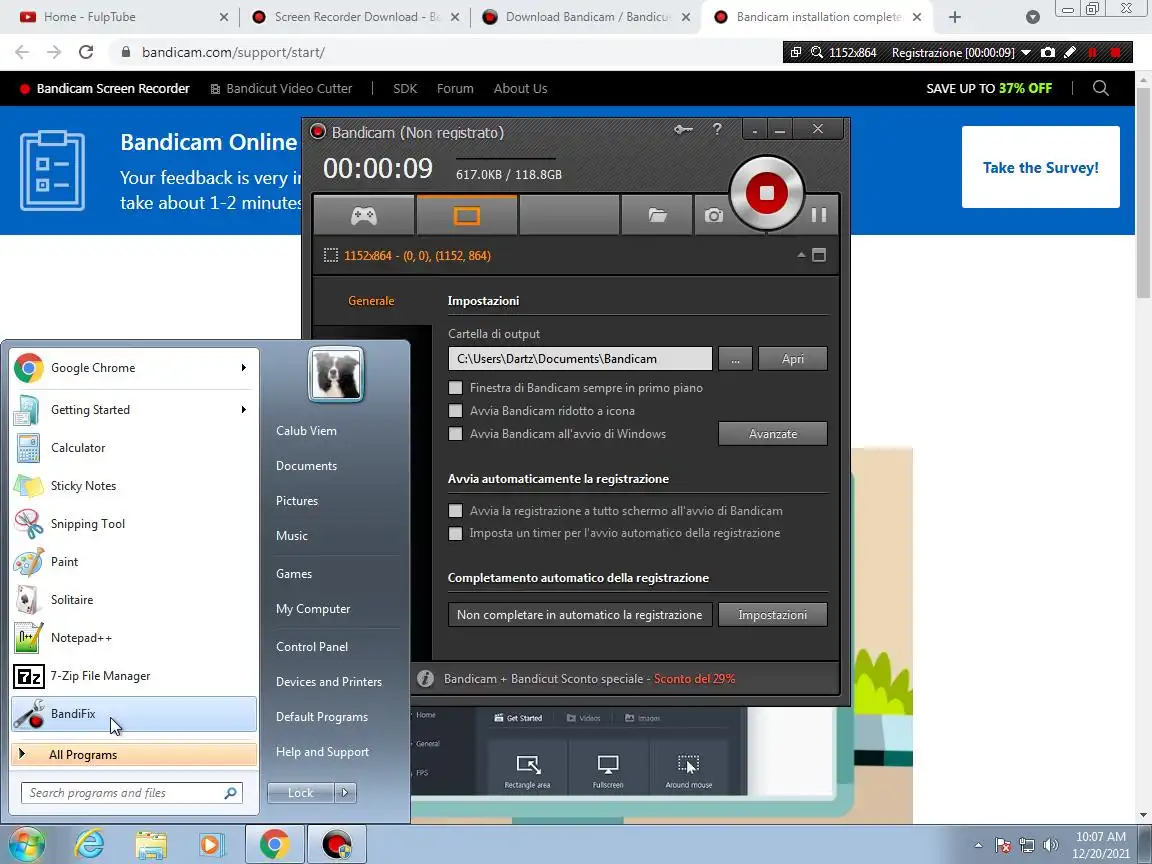Click the window toggle icon in recording overlay bar
1152x864 pixels.
click(796, 52)
